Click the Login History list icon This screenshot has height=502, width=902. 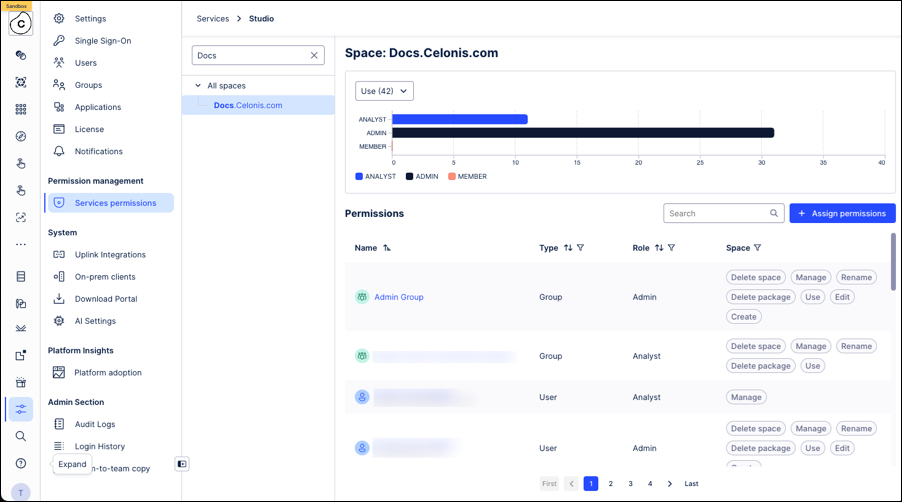59,446
